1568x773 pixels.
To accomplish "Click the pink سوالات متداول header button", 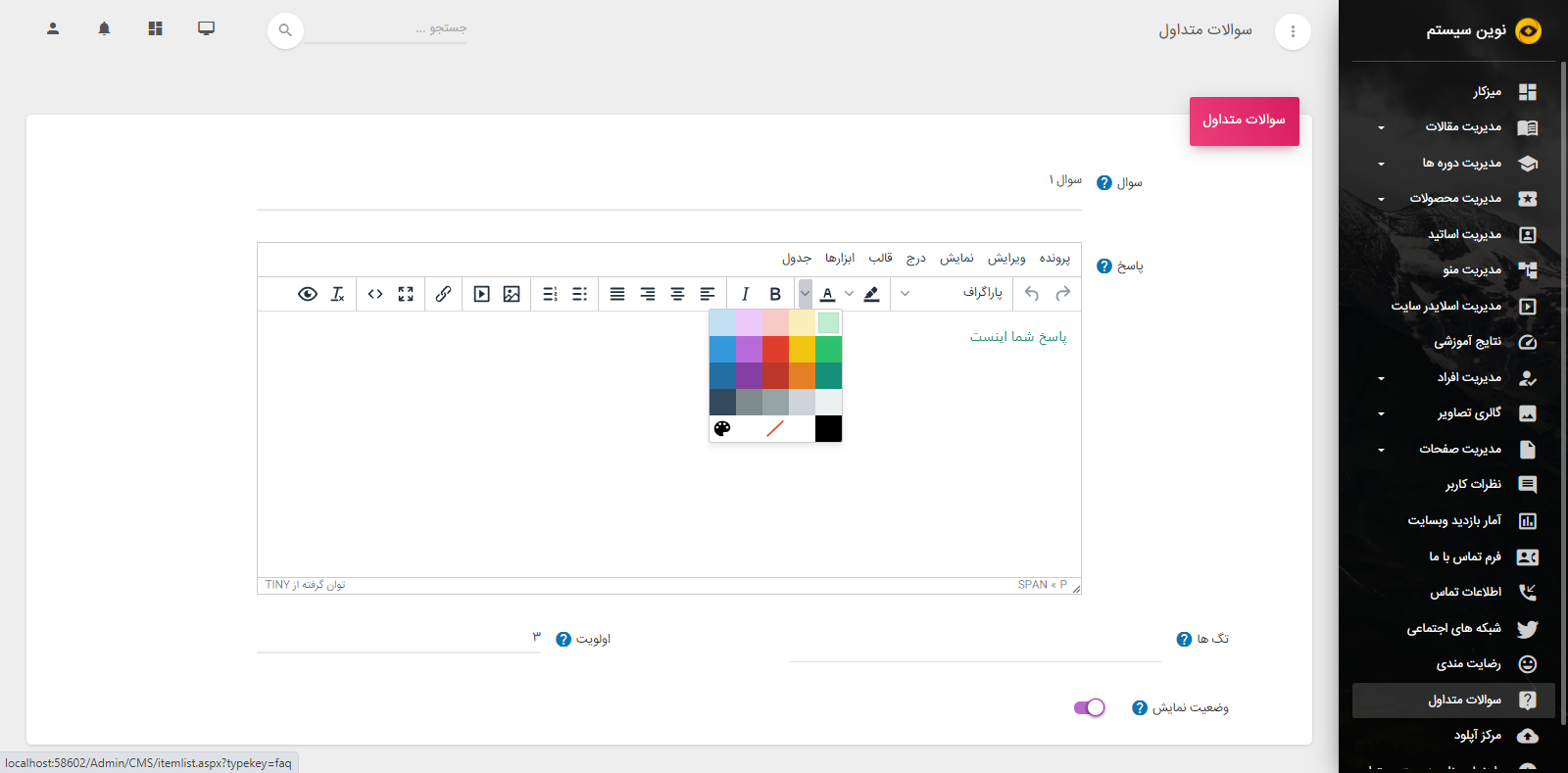I will click(x=1245, y=121).
